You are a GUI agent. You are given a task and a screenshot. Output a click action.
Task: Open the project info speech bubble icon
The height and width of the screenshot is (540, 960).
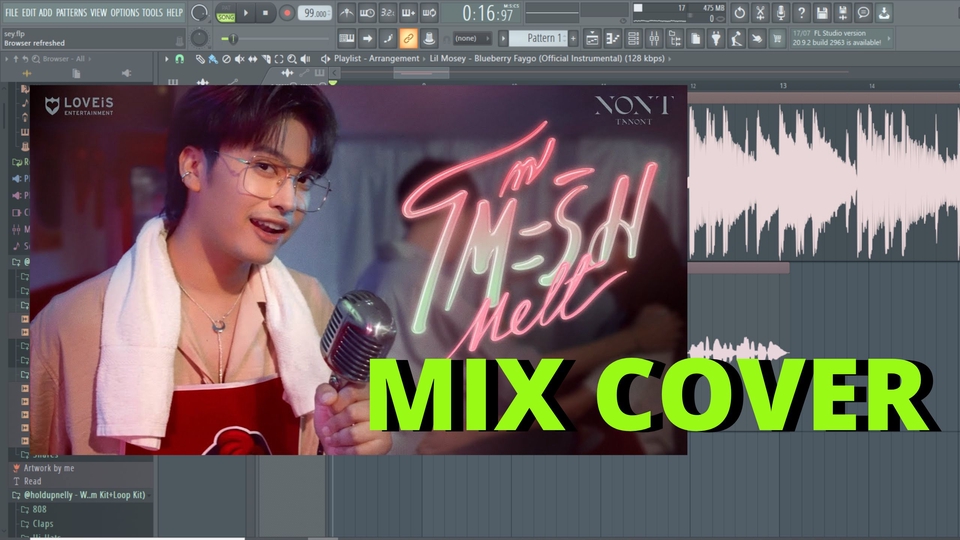pyautogui.click(x=863, y=12)
